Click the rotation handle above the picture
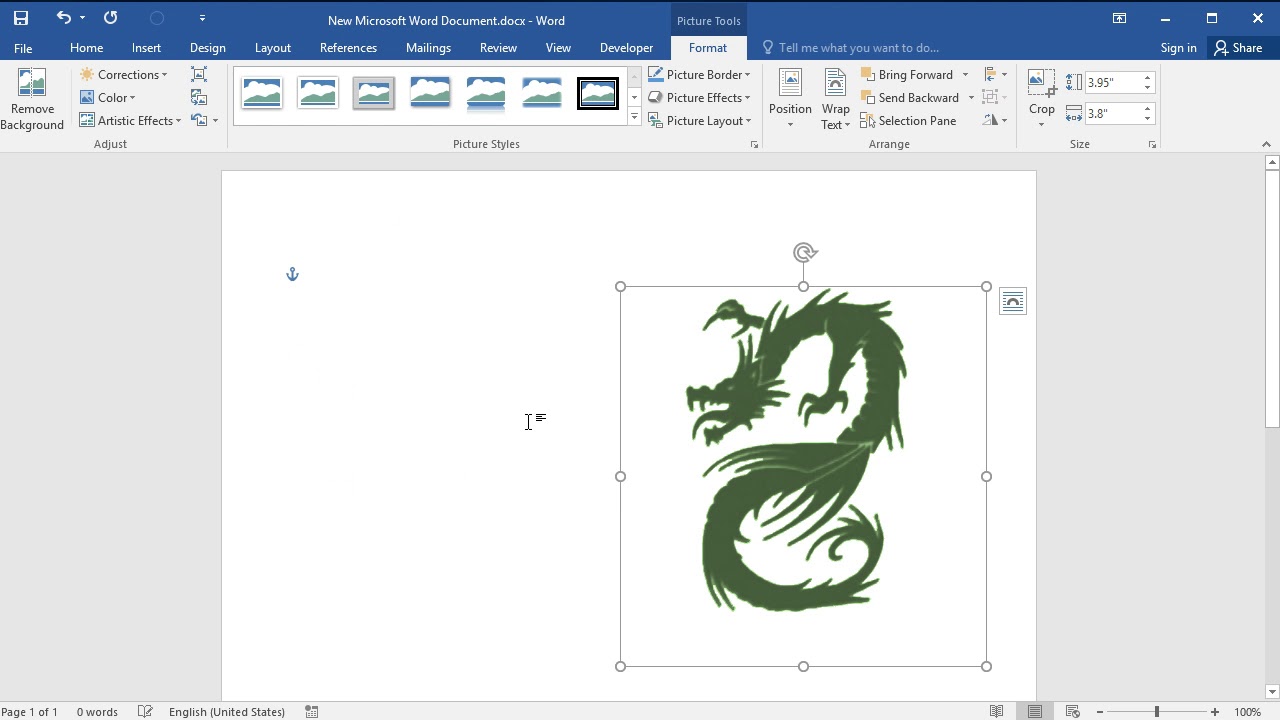 [x=804, y=253]
